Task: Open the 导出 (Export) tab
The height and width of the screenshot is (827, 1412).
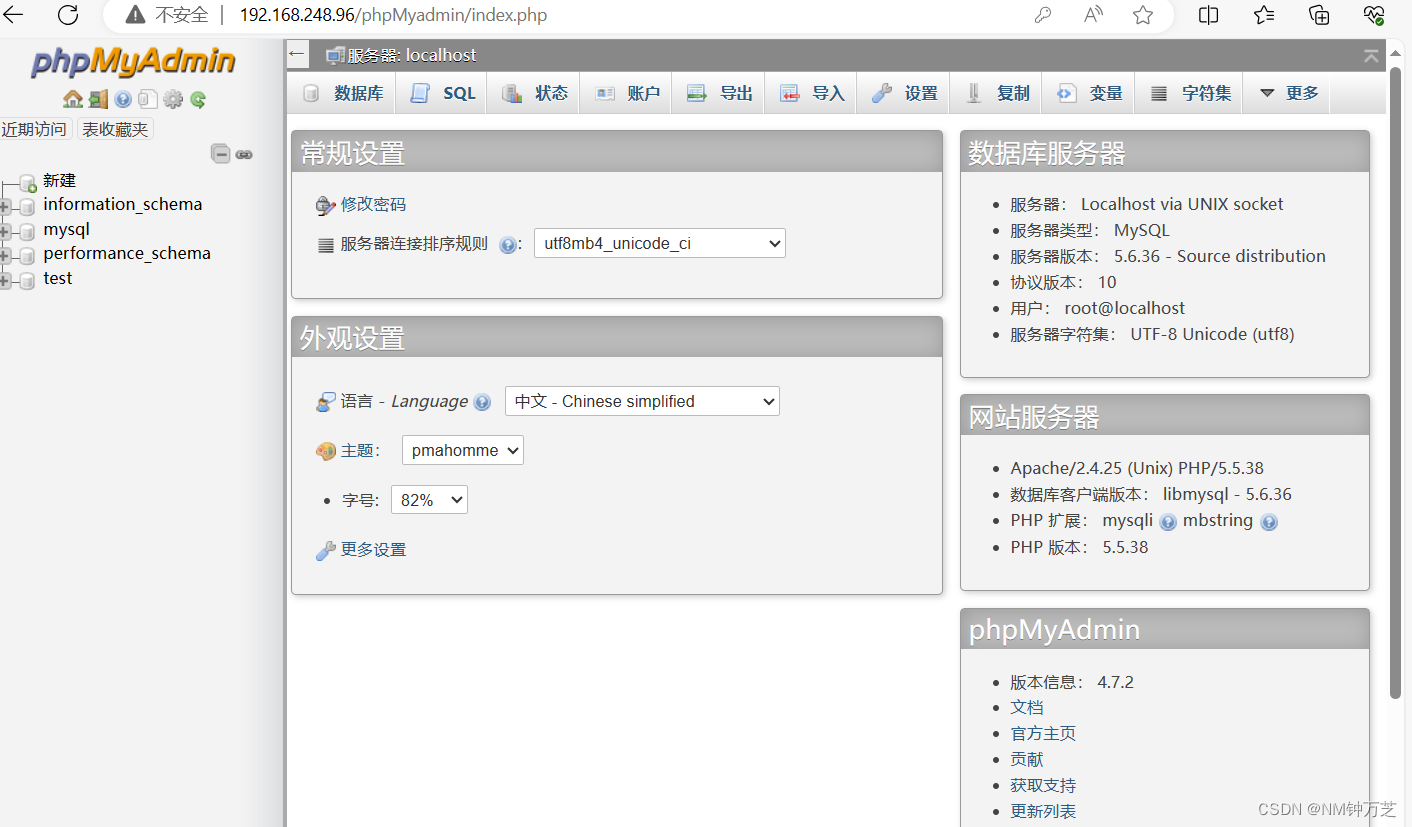Action: pos(719,93)
